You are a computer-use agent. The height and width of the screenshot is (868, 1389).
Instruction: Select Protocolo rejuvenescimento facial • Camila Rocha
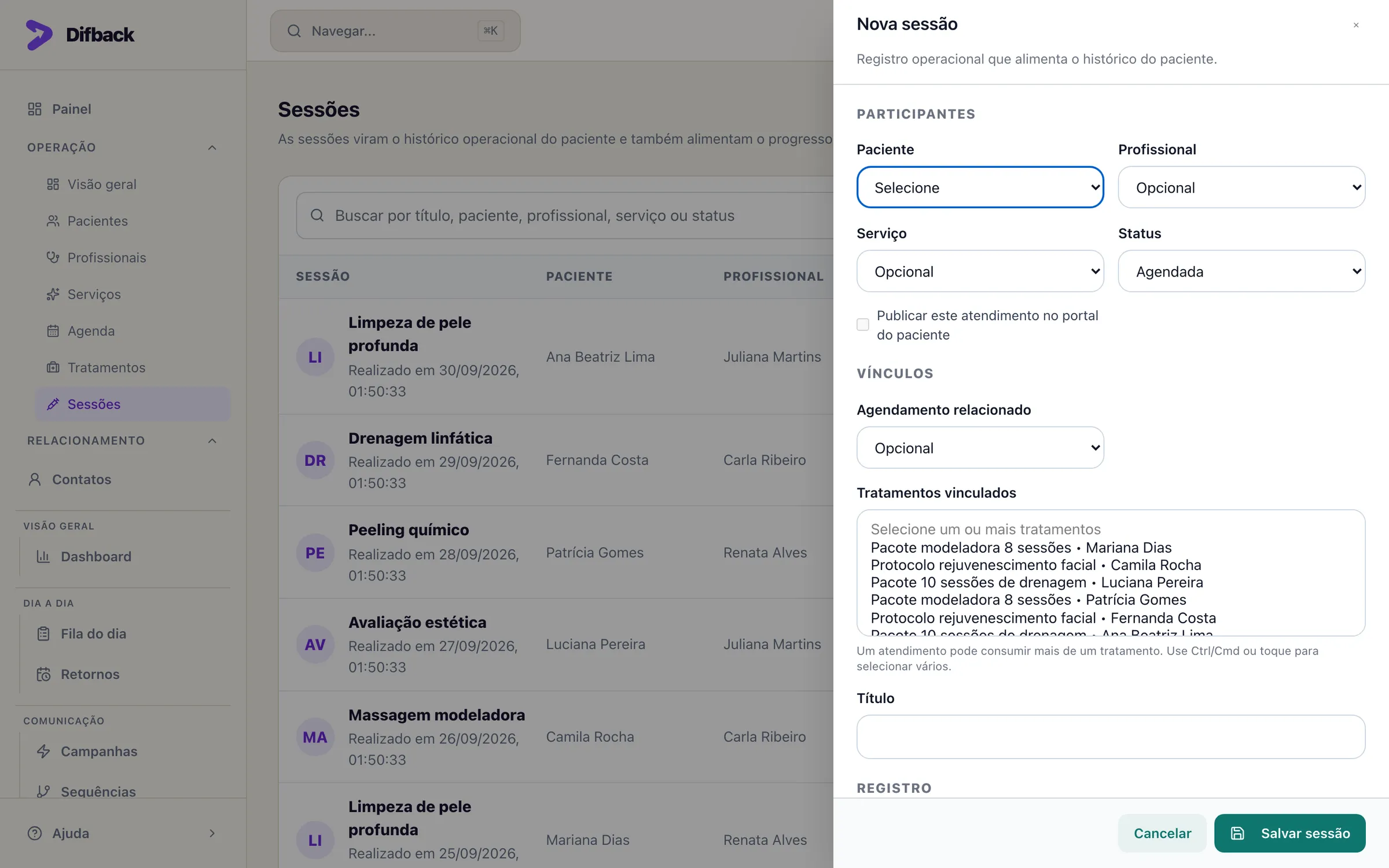pyautogui.click(x=1036, y=565)
